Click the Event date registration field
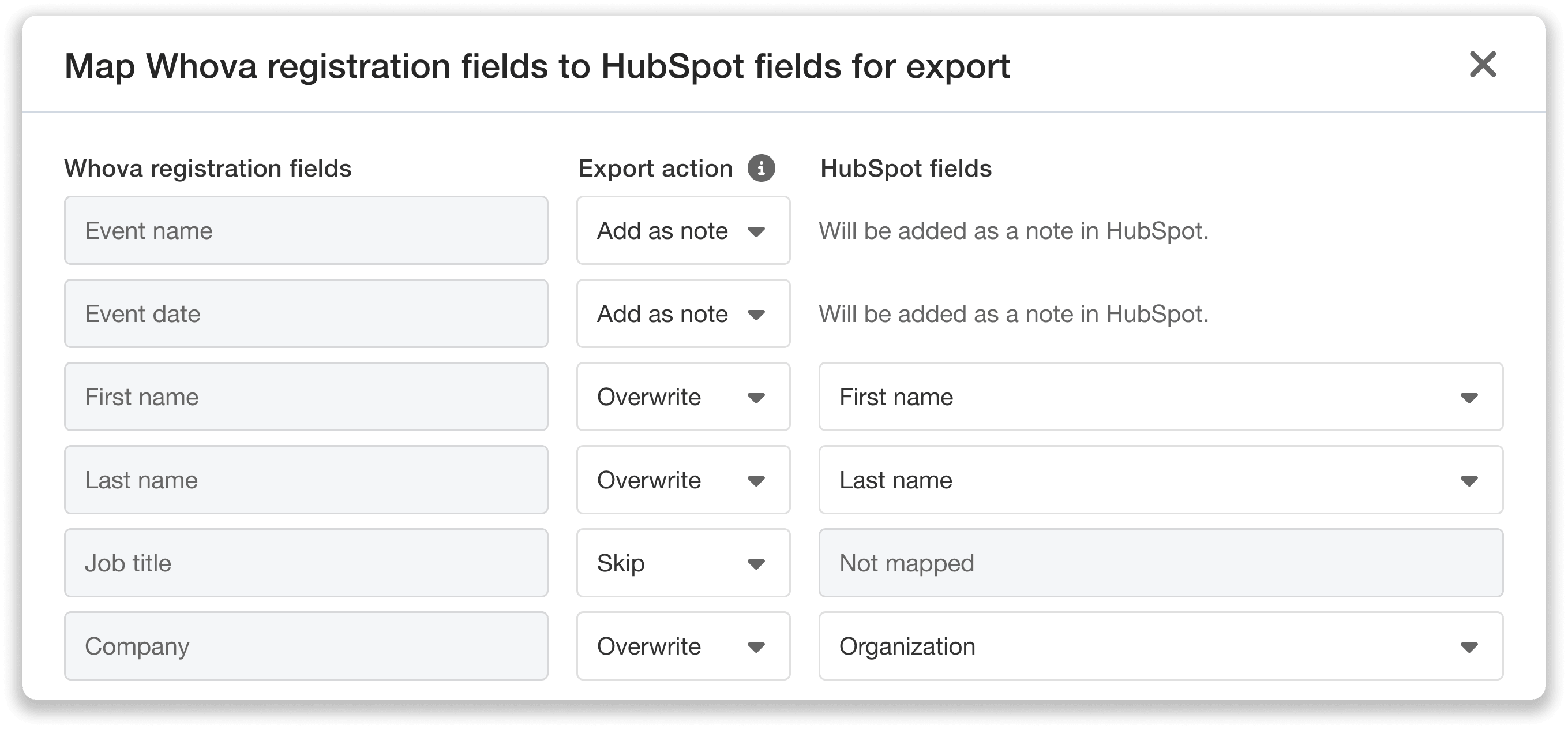Screen dimensions: 1568x729 [306, 313]
